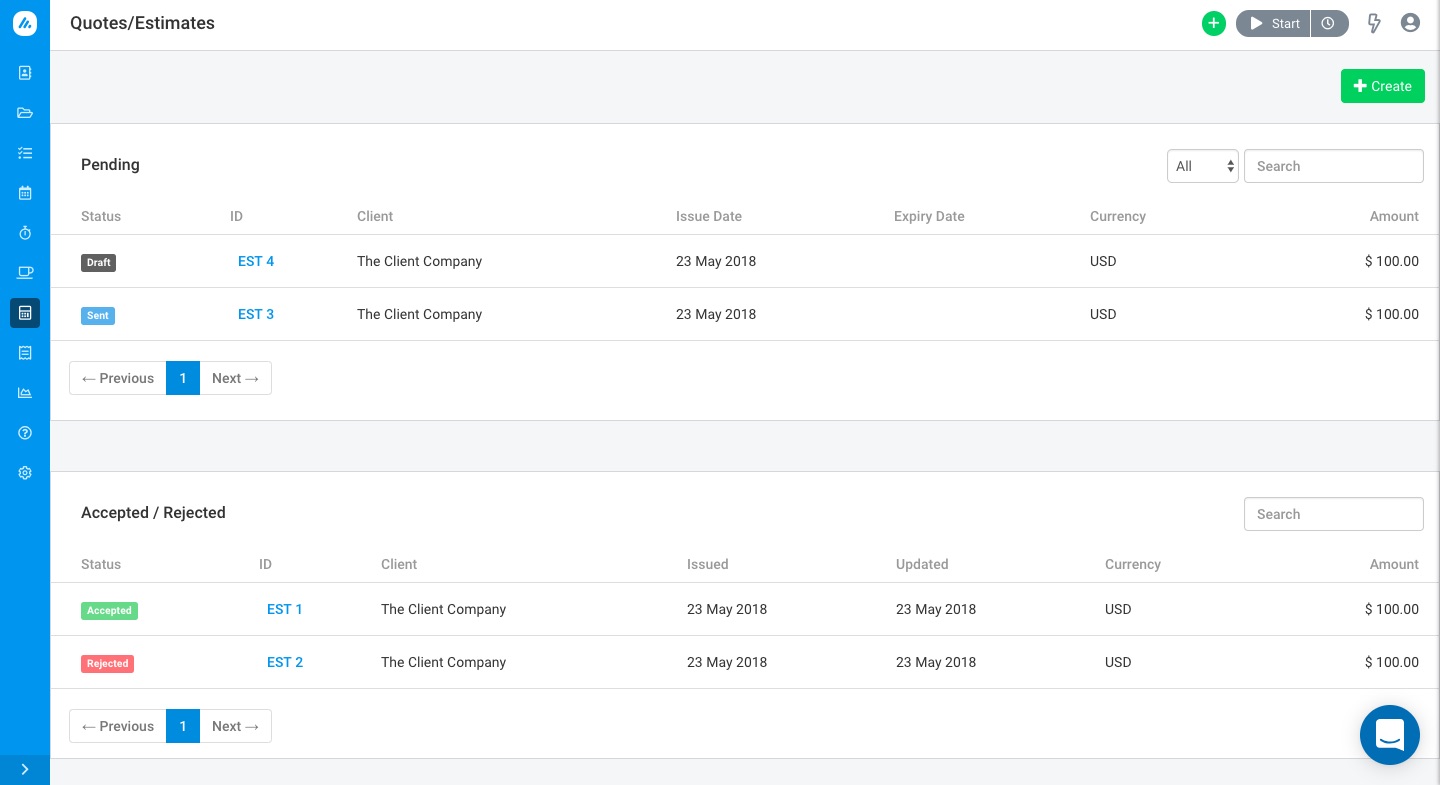This screenshot has height=785, width=1440.
Task: Click the Sent status badge
Action: pos(98,316)
